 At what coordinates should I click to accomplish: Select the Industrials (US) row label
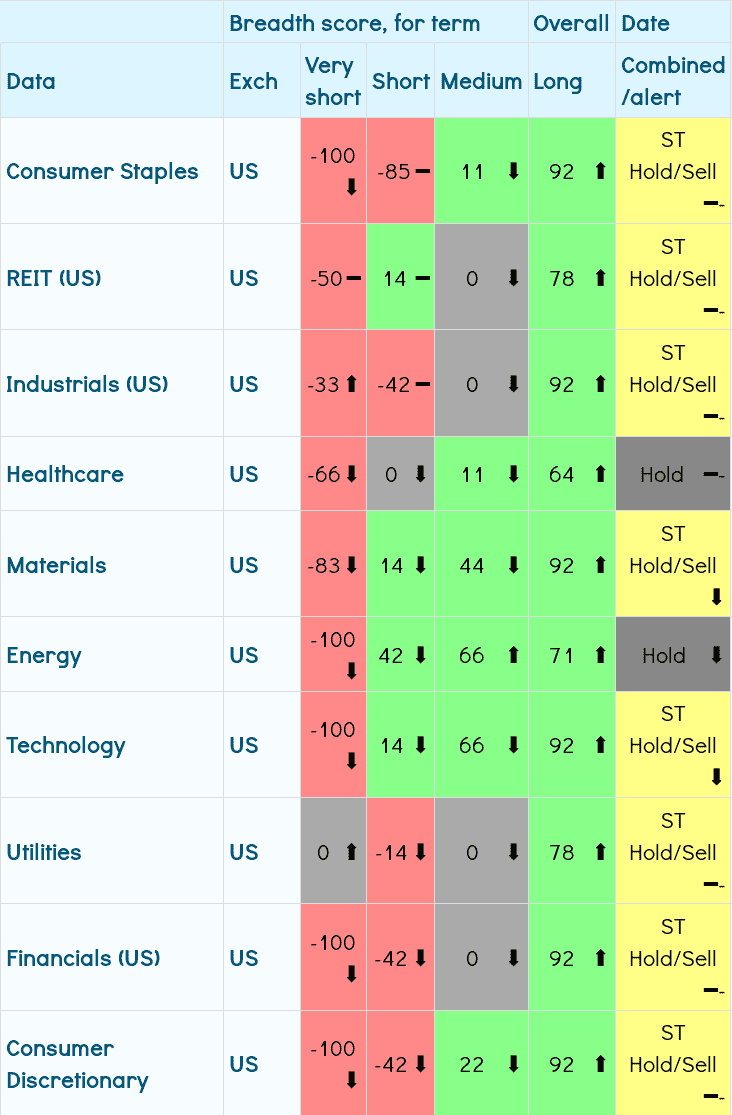point(87,384)
